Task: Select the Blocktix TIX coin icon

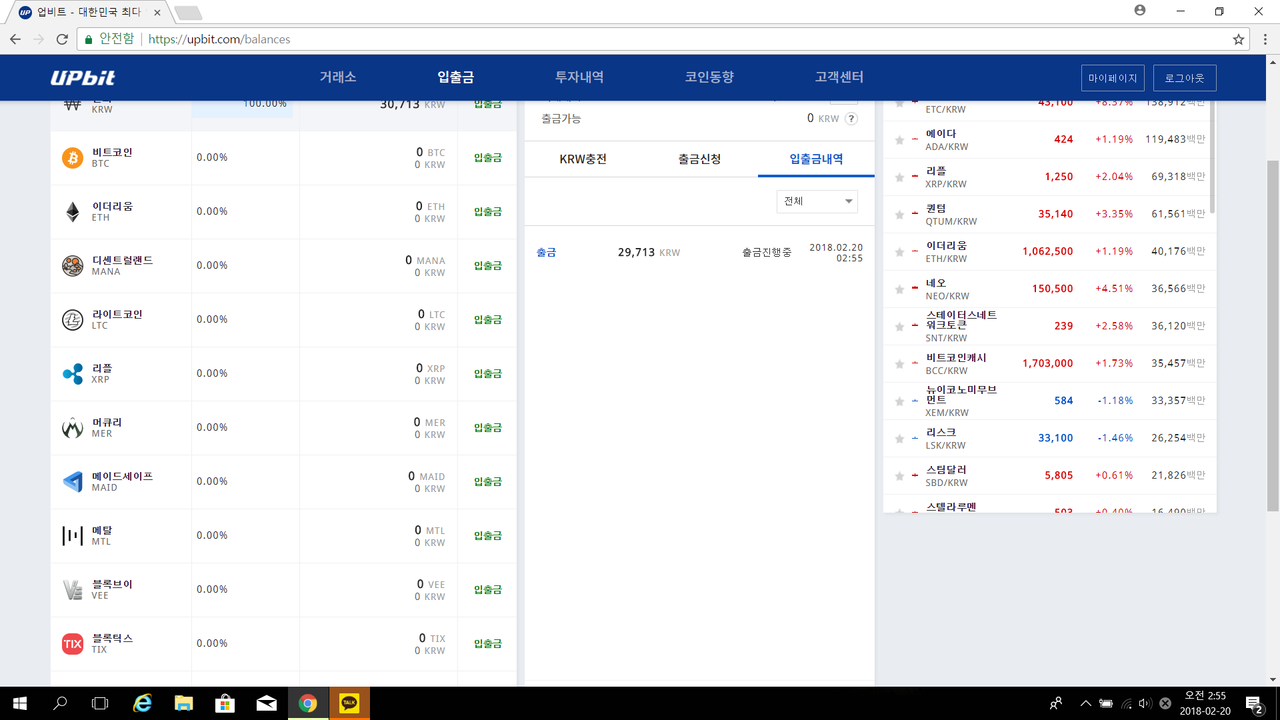Action: [72, 644]
